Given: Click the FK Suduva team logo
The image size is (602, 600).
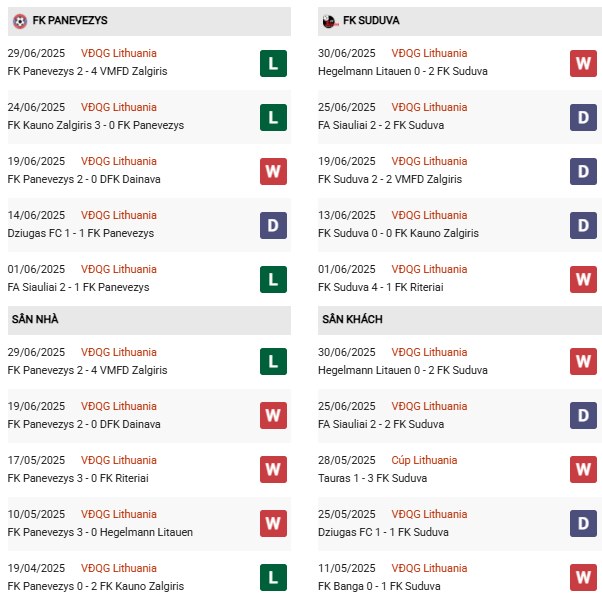Looking at the screenshot, I should coord(330,20).
